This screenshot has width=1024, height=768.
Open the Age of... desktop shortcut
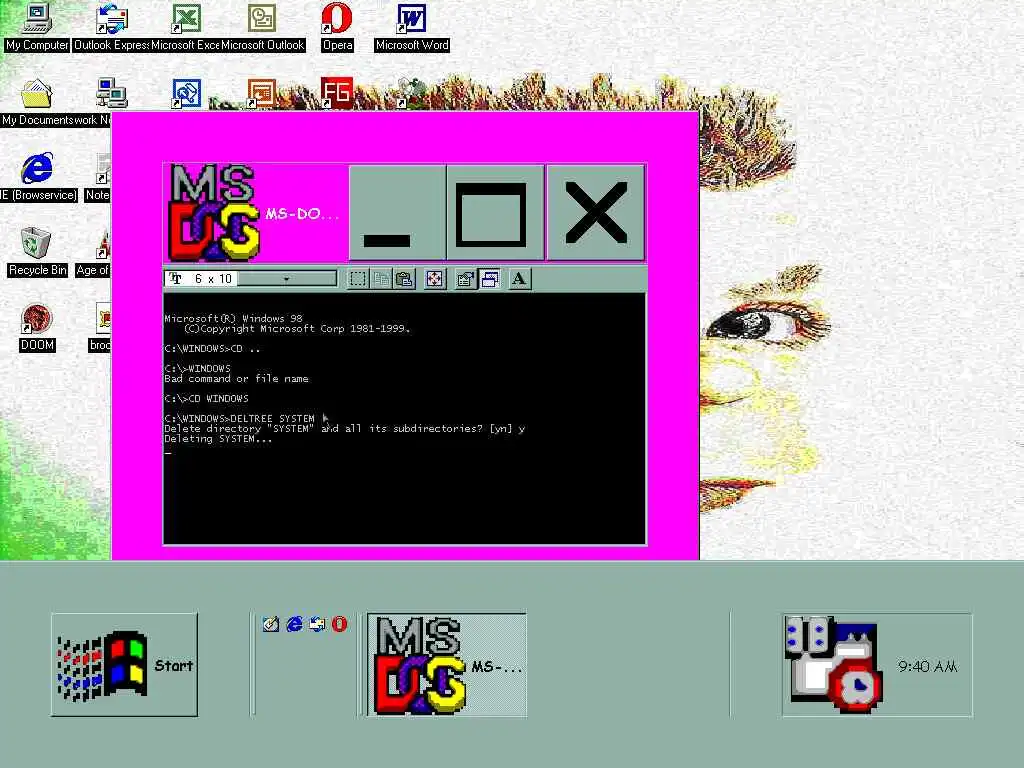[93, 253]
